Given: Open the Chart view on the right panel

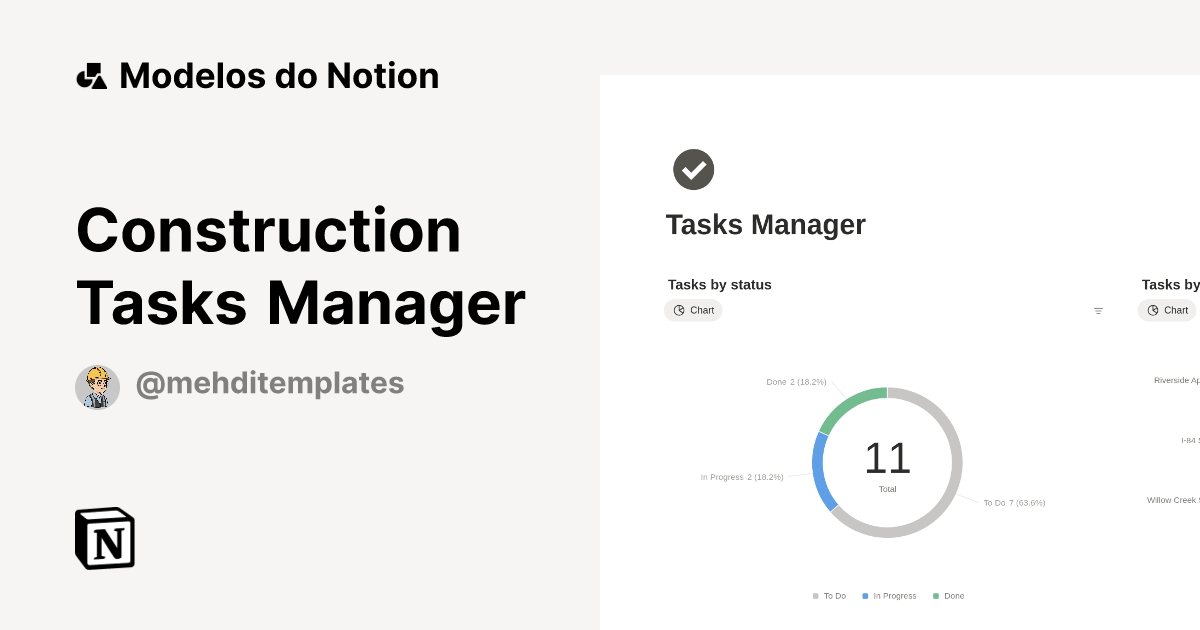Looking at the screenshot, I should pos(1166,310).
